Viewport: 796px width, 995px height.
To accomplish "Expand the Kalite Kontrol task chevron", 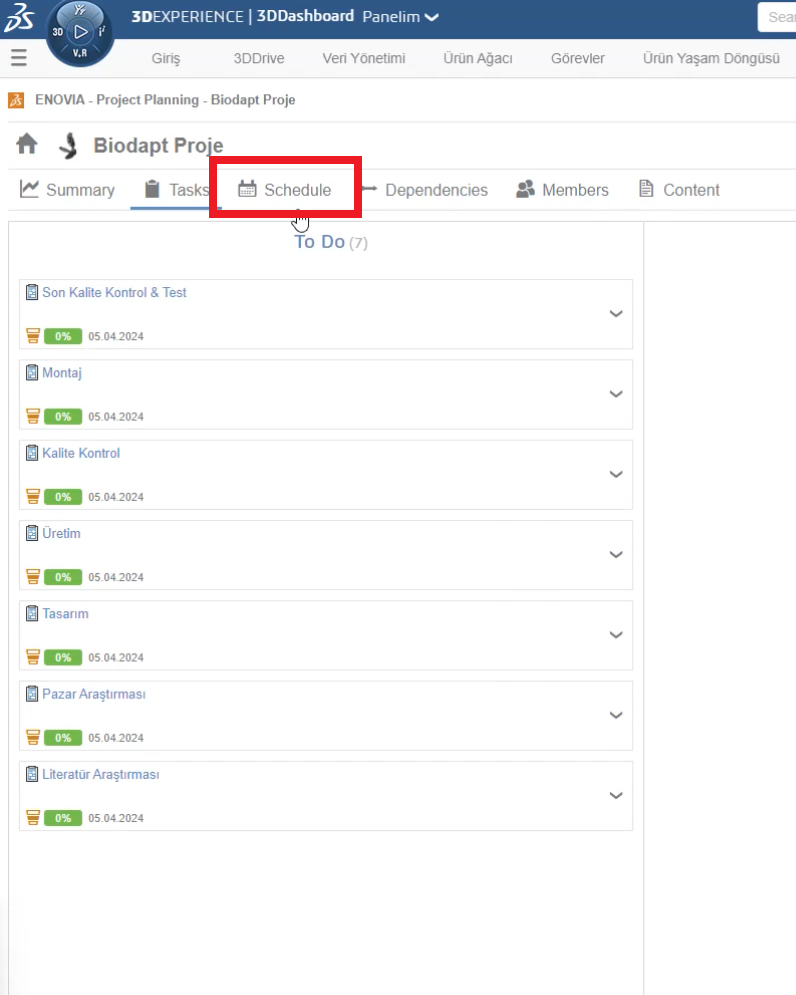I will 616,475.
